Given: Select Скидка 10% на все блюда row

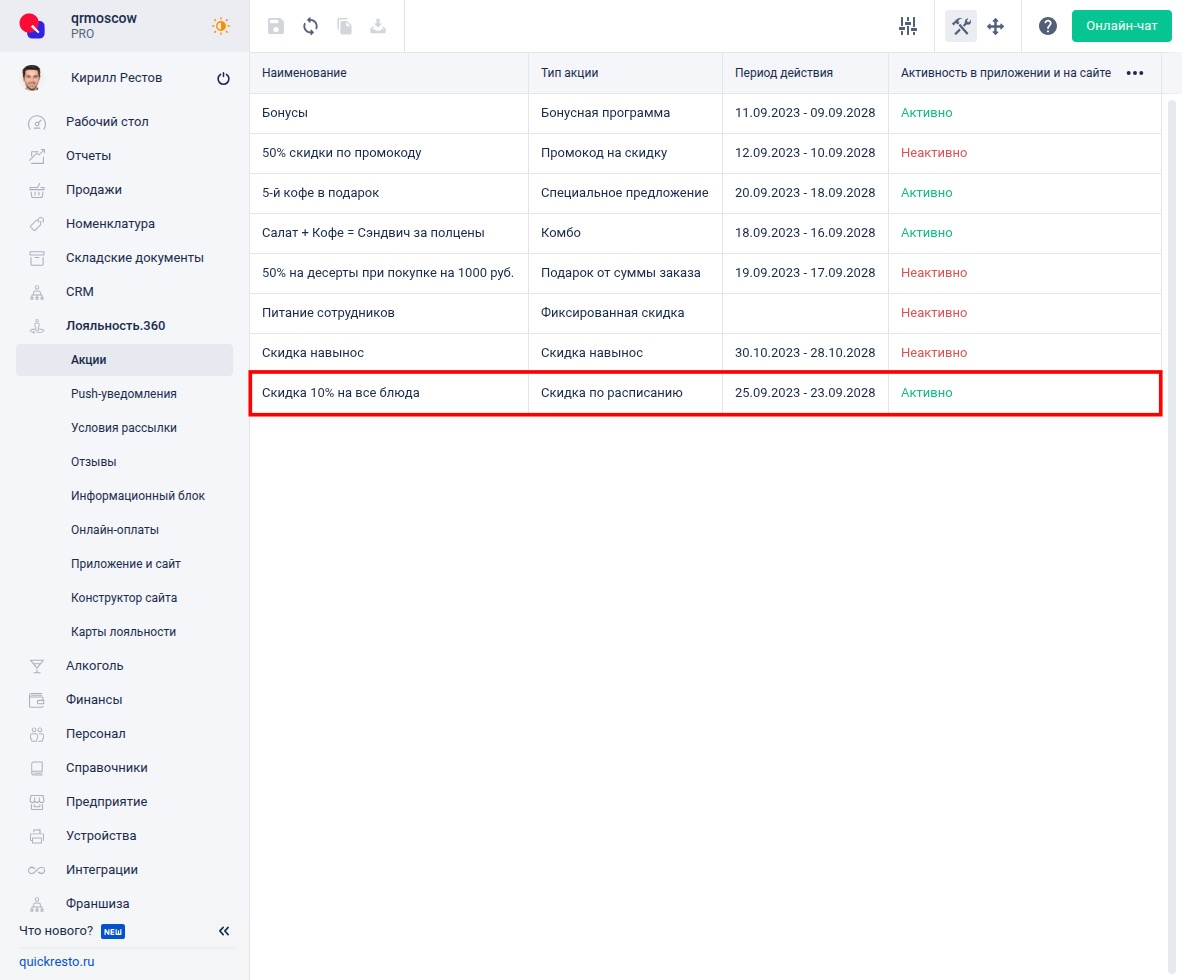Looking at the screenshot, I should pos(705,393).
